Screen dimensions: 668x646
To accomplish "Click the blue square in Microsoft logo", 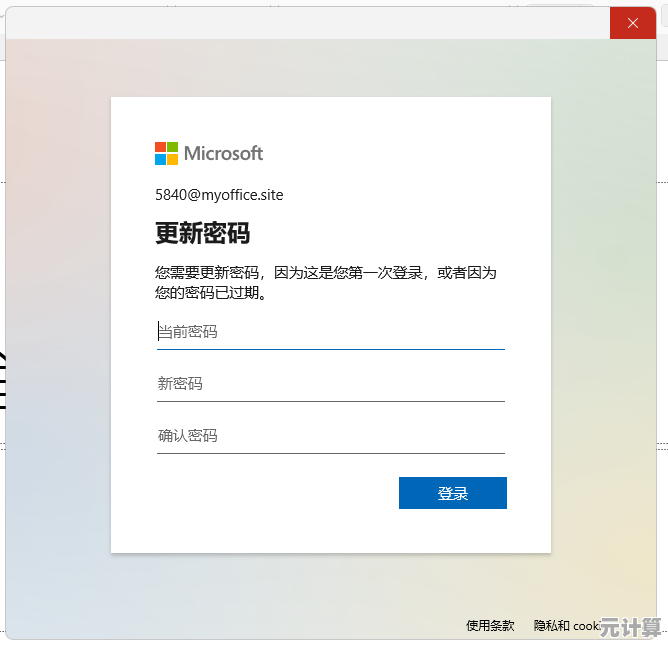I will tap(160, 159).
